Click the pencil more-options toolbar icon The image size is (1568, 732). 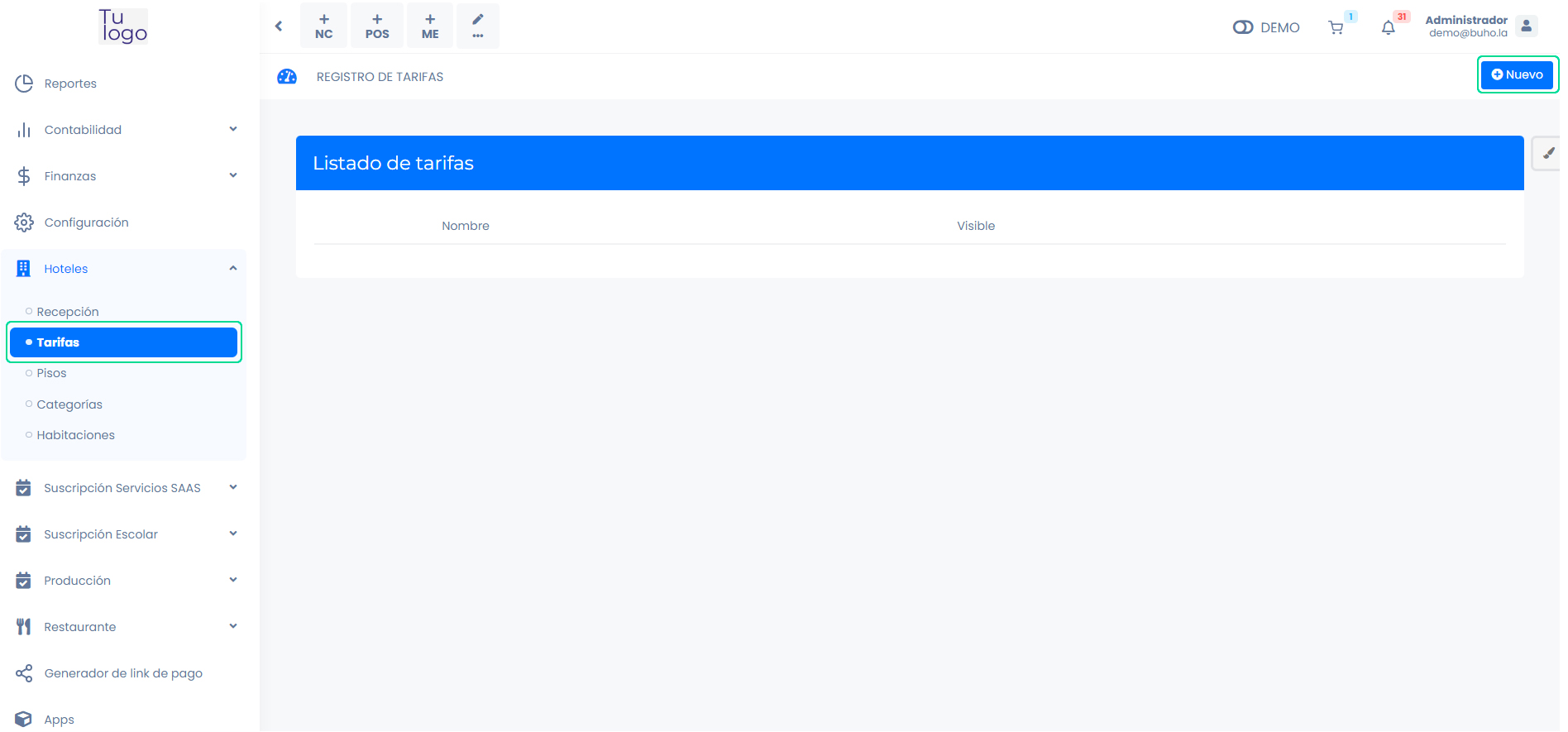pos(477,26)
